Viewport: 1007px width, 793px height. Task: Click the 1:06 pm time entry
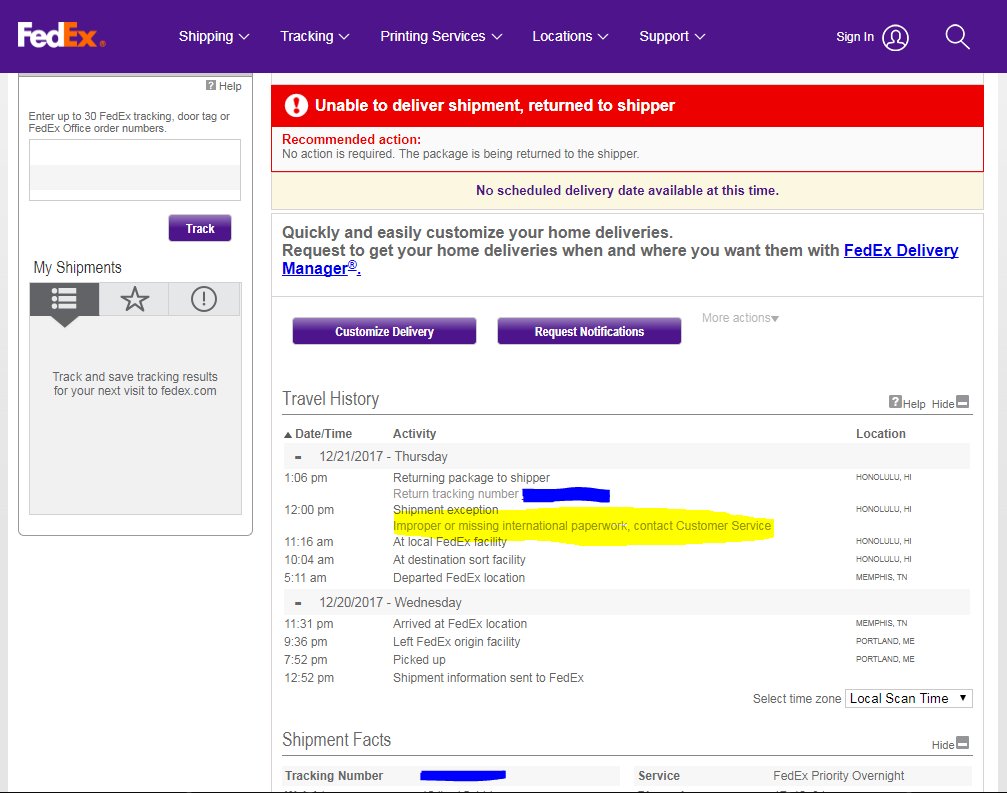tap(306, 478)
